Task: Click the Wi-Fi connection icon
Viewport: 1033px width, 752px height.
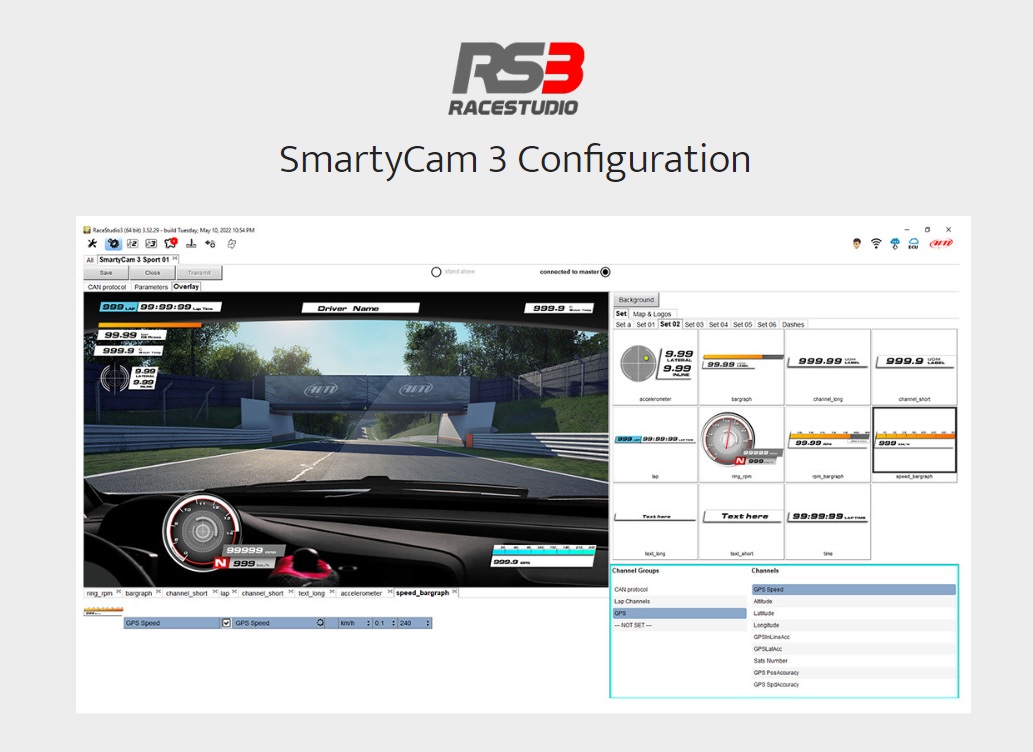Action: pyautogui.click(x=876, y=244)
